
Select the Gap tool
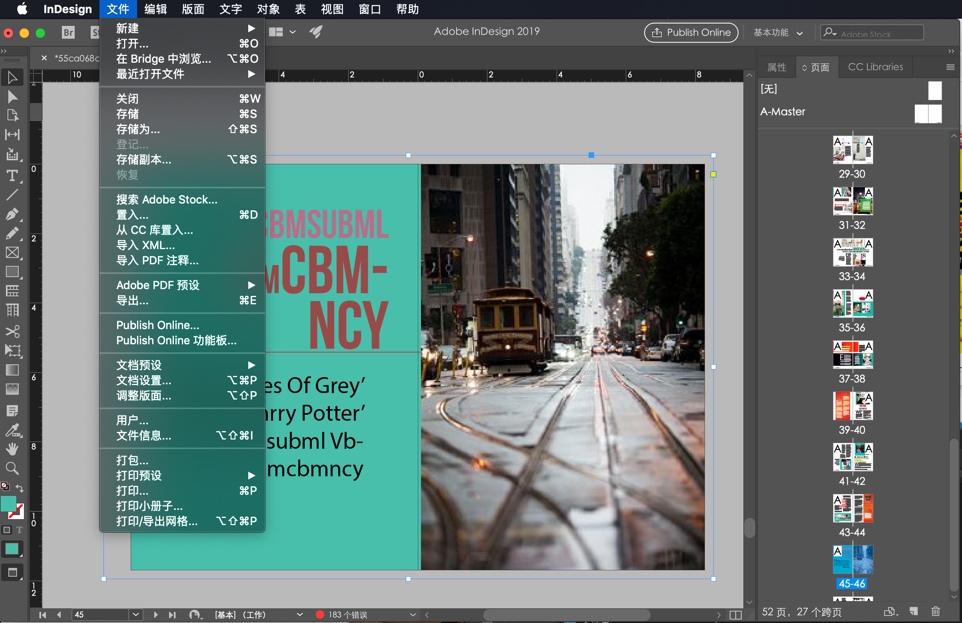[12, 134]
